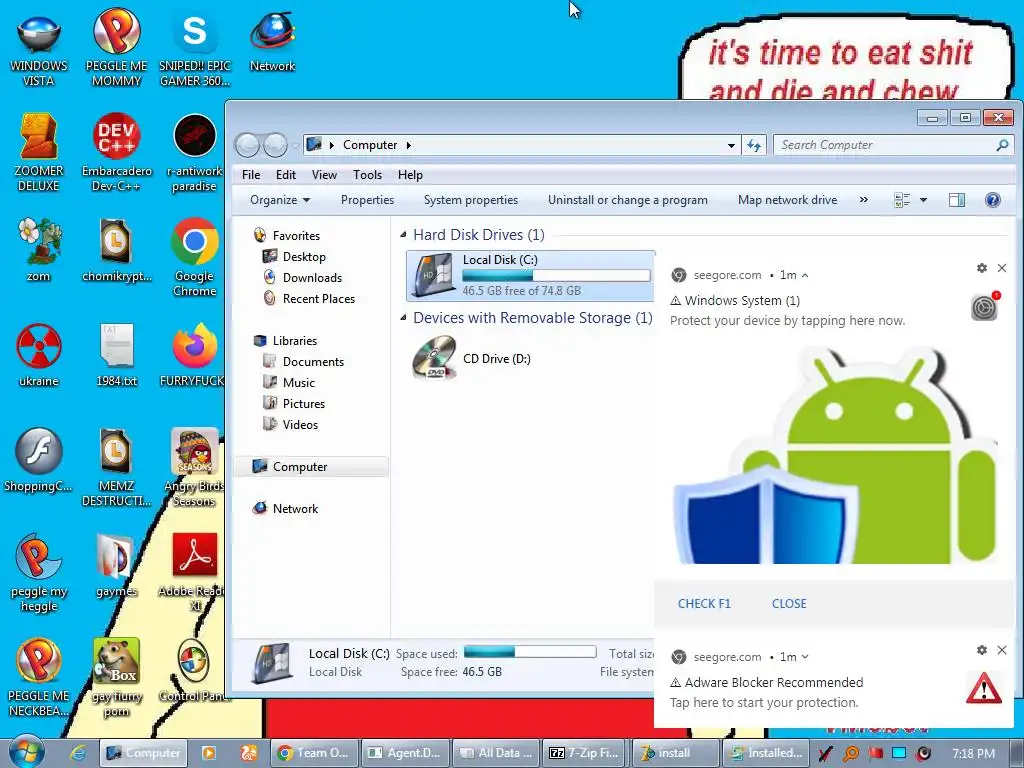Open the Tools menu
Screen dimensions: 1024x768
[x=367, y=174]
